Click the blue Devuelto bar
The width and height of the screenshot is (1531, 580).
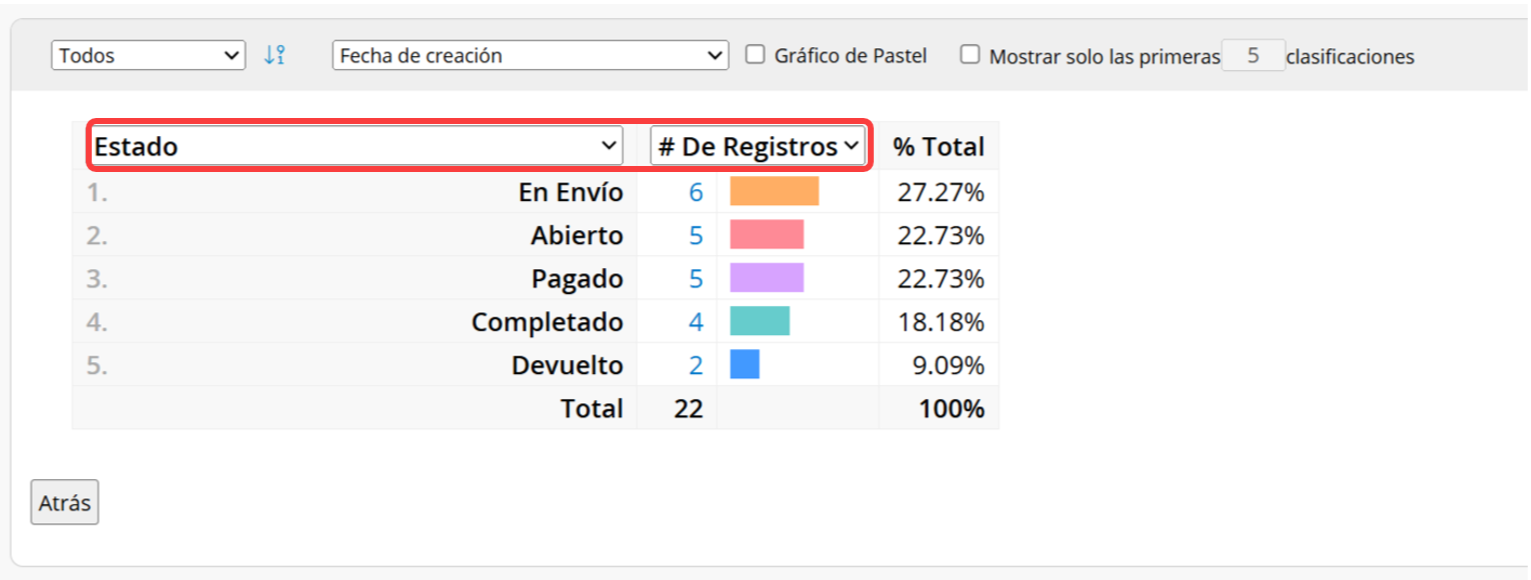coord(745,364)
